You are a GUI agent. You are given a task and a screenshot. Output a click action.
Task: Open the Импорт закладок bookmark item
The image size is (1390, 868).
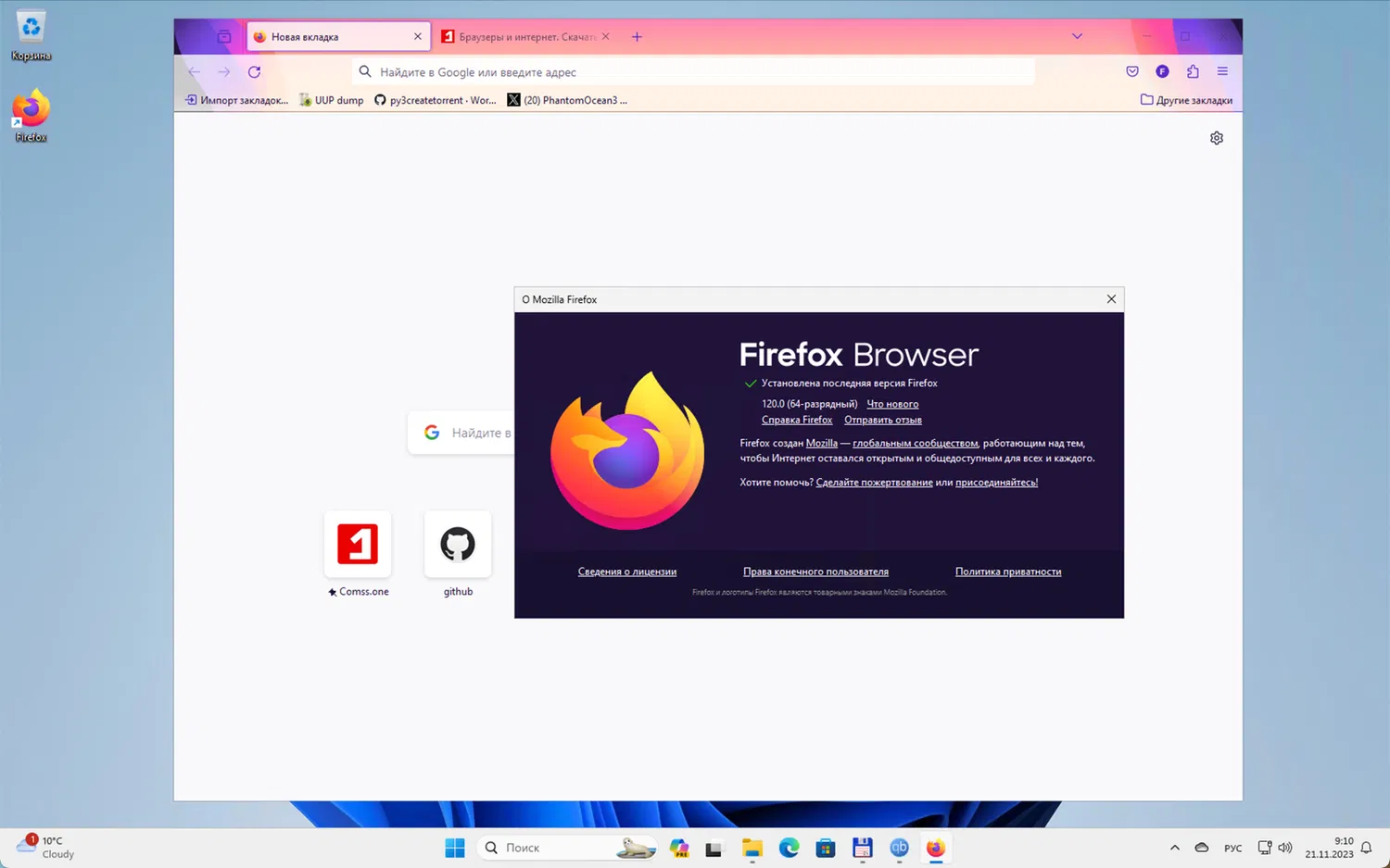(x=236, y=100)
